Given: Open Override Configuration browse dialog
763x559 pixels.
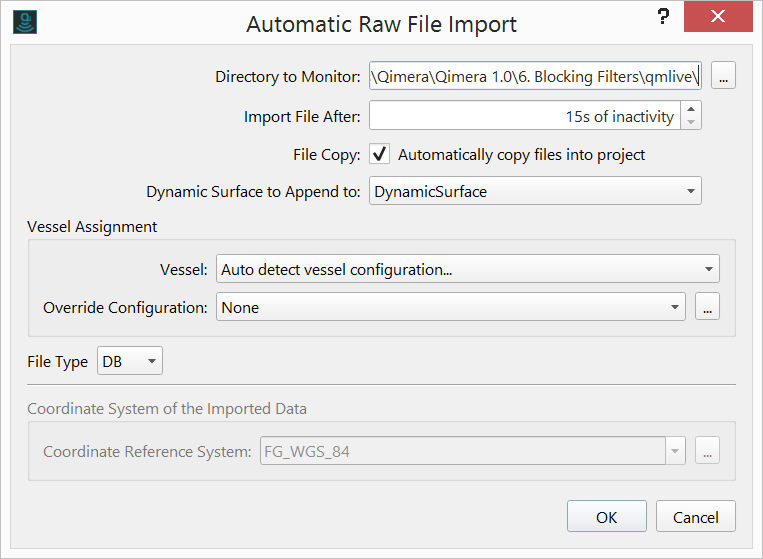Looking at the screenshot, I should point(707,308).
